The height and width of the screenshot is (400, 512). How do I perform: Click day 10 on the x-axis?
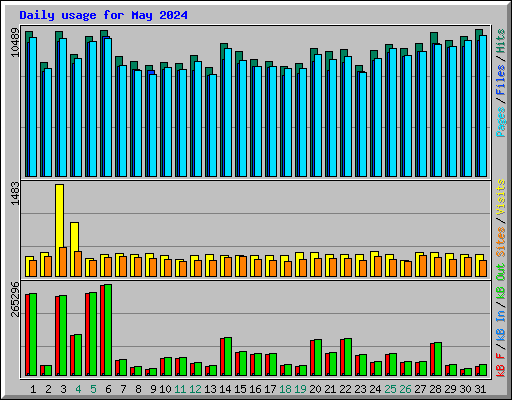coord(165,389)
